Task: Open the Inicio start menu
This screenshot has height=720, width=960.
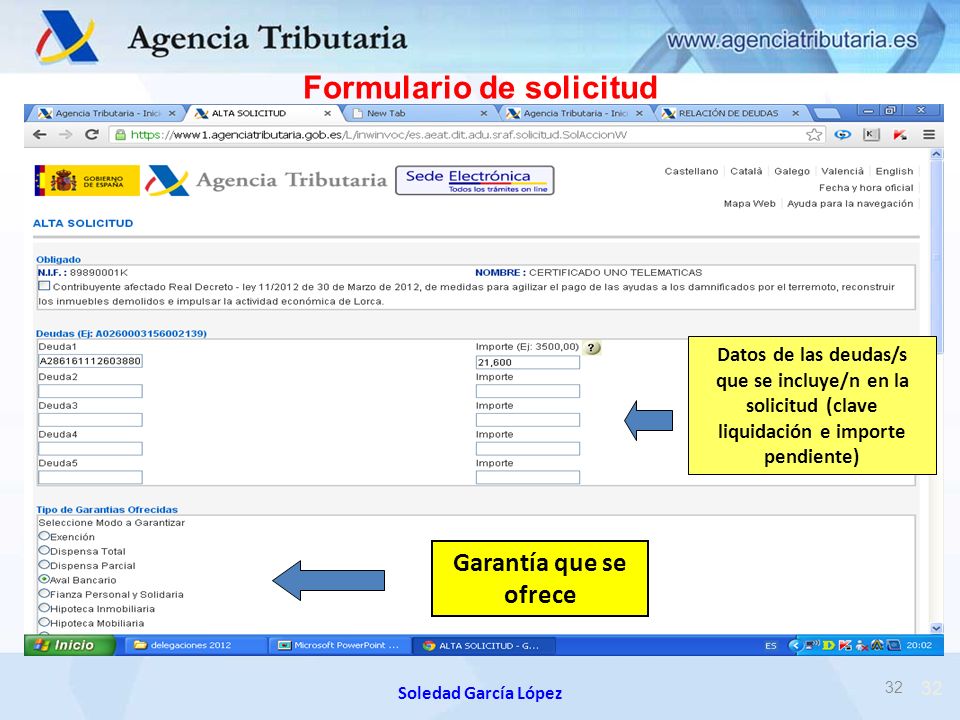Action: pyautogui.click(x=69, y=645)
